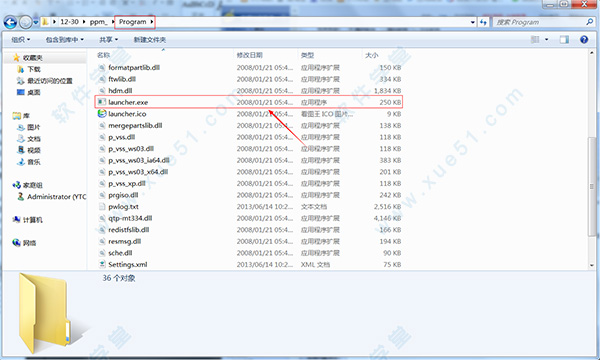Click the Forward navigation arrow button
The width and height of the screenshot is (600, 360).
tap(25, 23)
